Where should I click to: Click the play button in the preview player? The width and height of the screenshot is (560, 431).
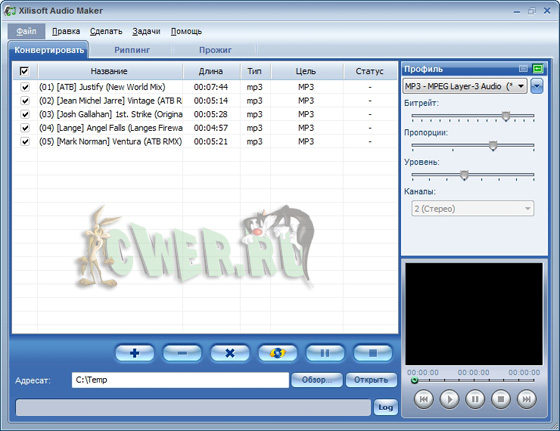tap(449, 399)
